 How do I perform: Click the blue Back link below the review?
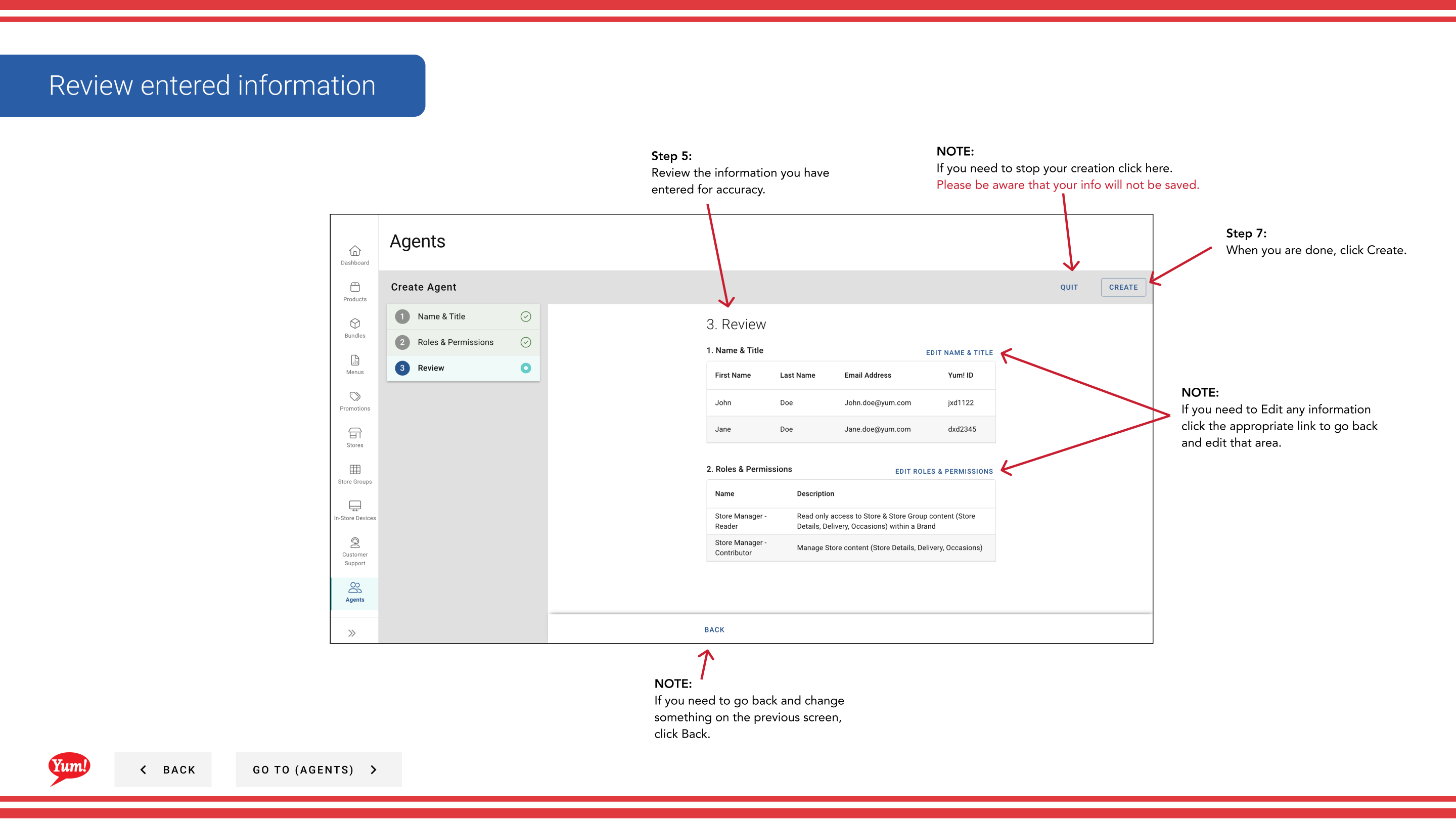[x=714, y=629]
